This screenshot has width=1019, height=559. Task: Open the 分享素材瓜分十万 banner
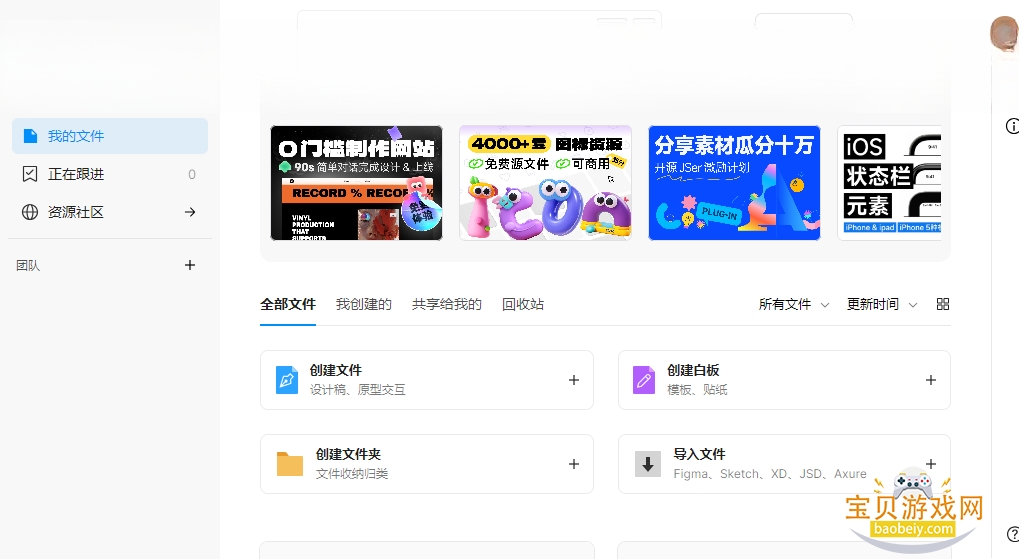click(734, 183)
